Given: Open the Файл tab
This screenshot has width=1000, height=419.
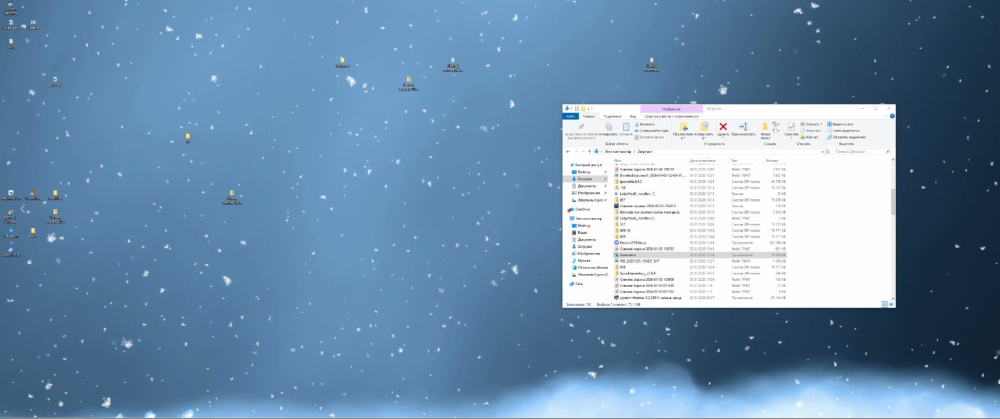Looking at the screenshot, I should pyautogui.click(x=570, y=116).
